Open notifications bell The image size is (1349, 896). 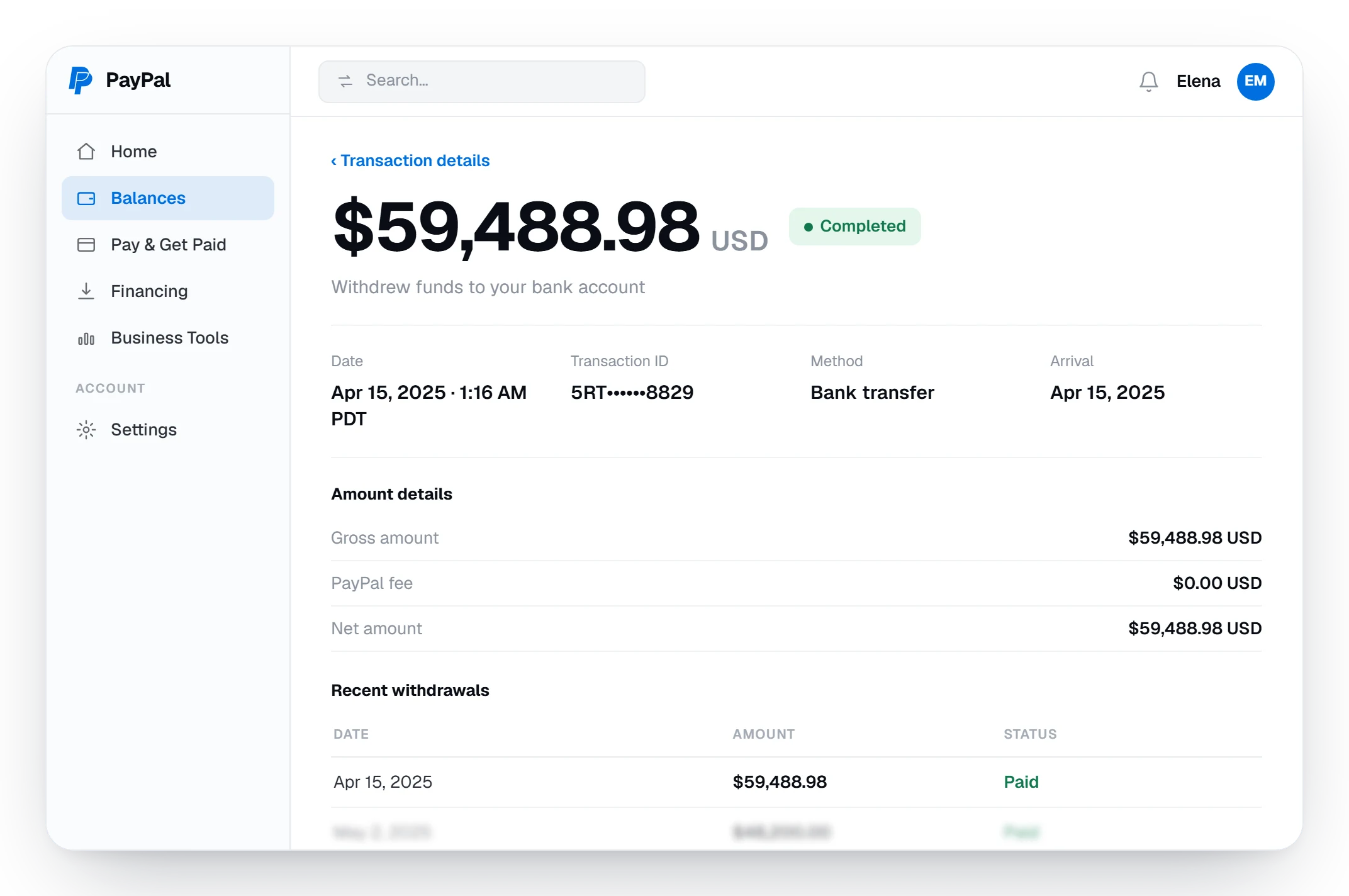[x=1149, y=81]
